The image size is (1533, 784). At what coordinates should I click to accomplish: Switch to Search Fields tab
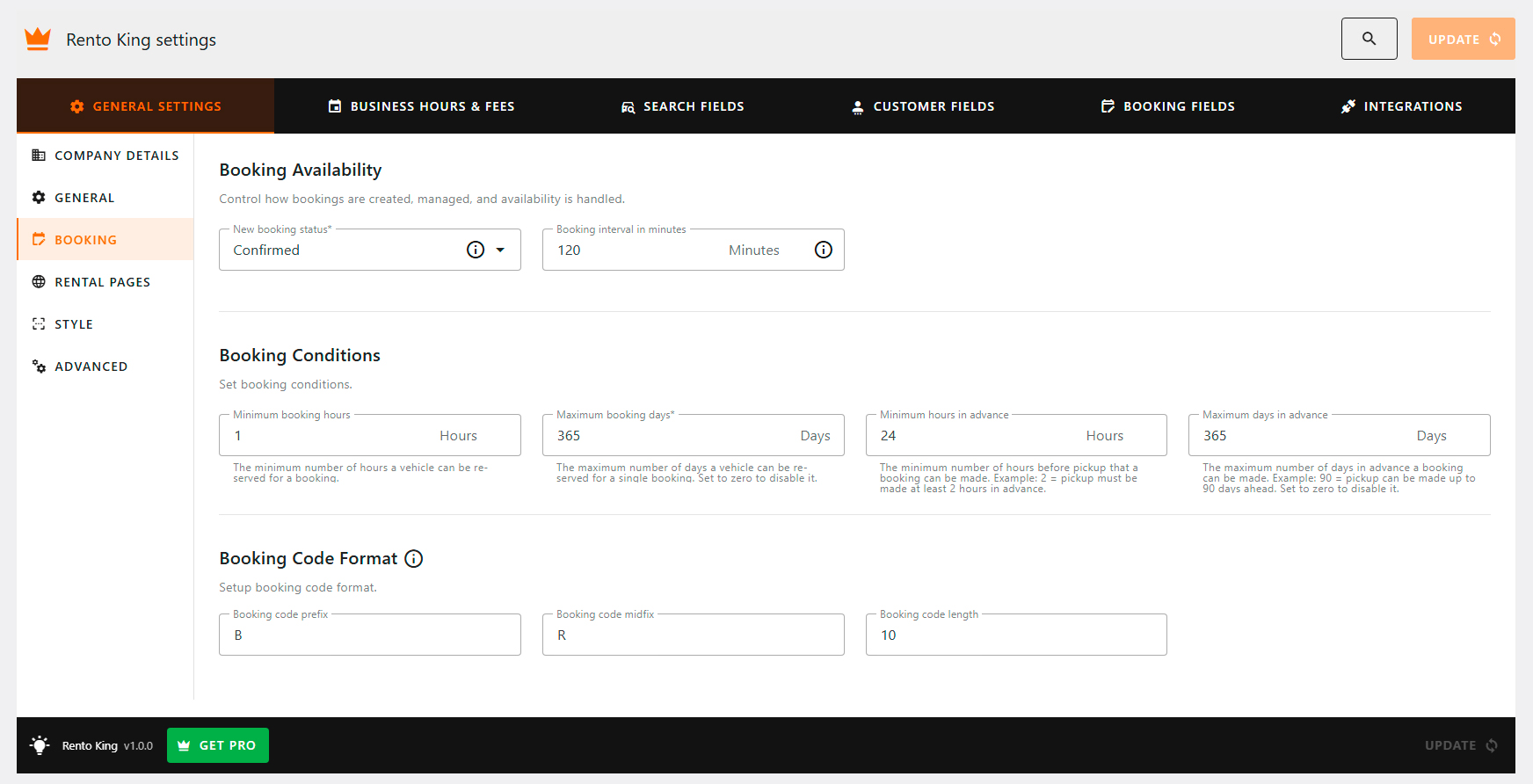tap(682, 106)
